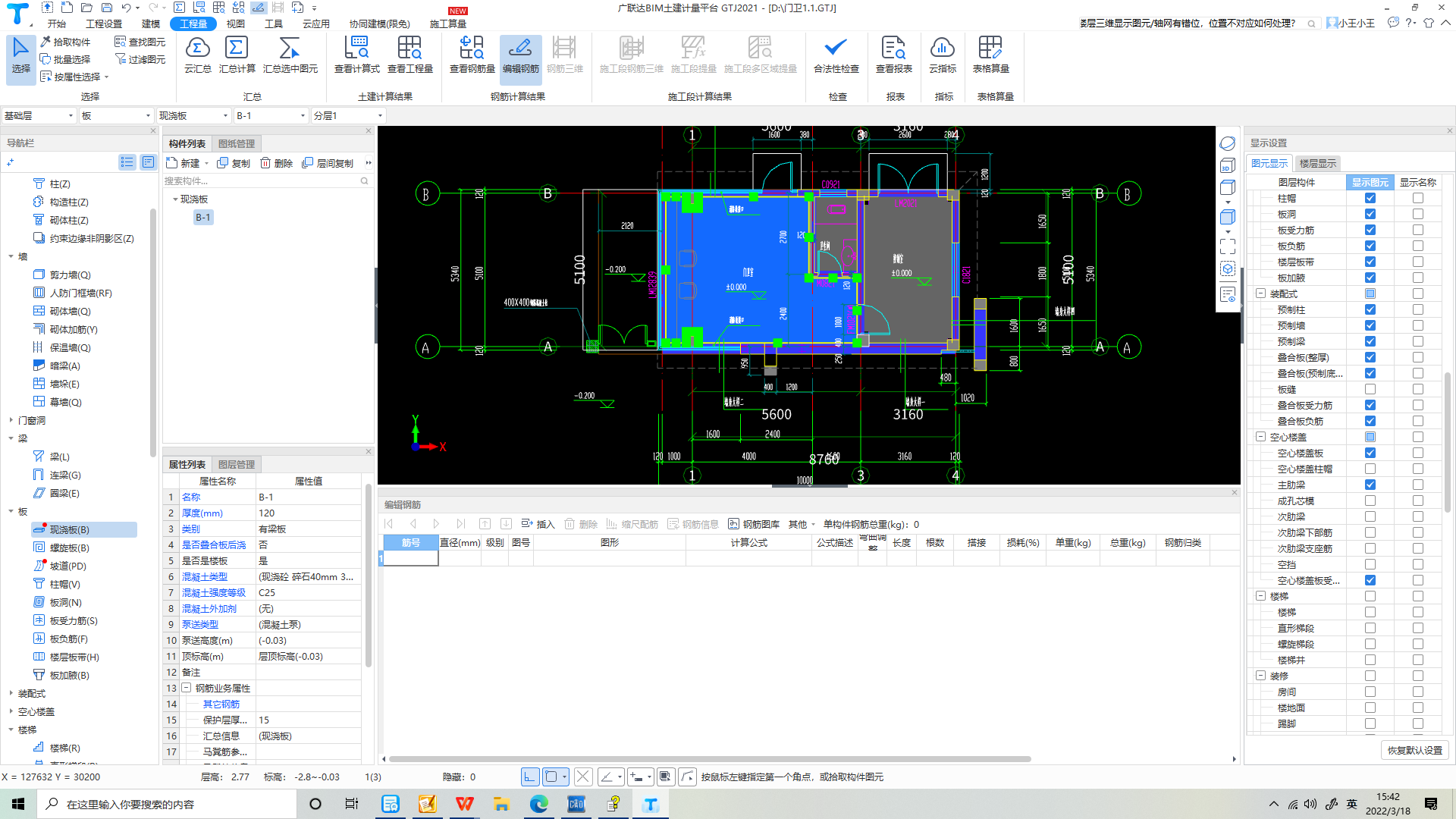This screenshot has height=819, width=1456.
Task: Open the 其他 menu in rebar editor
Action: [801, 524]
